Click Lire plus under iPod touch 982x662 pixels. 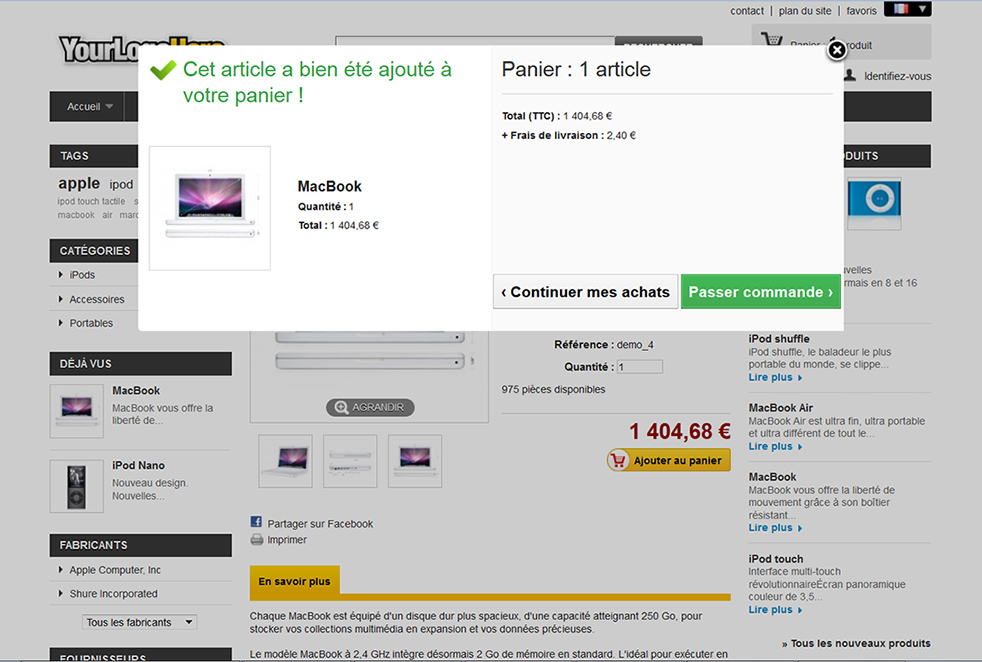[x=775, y=609]
